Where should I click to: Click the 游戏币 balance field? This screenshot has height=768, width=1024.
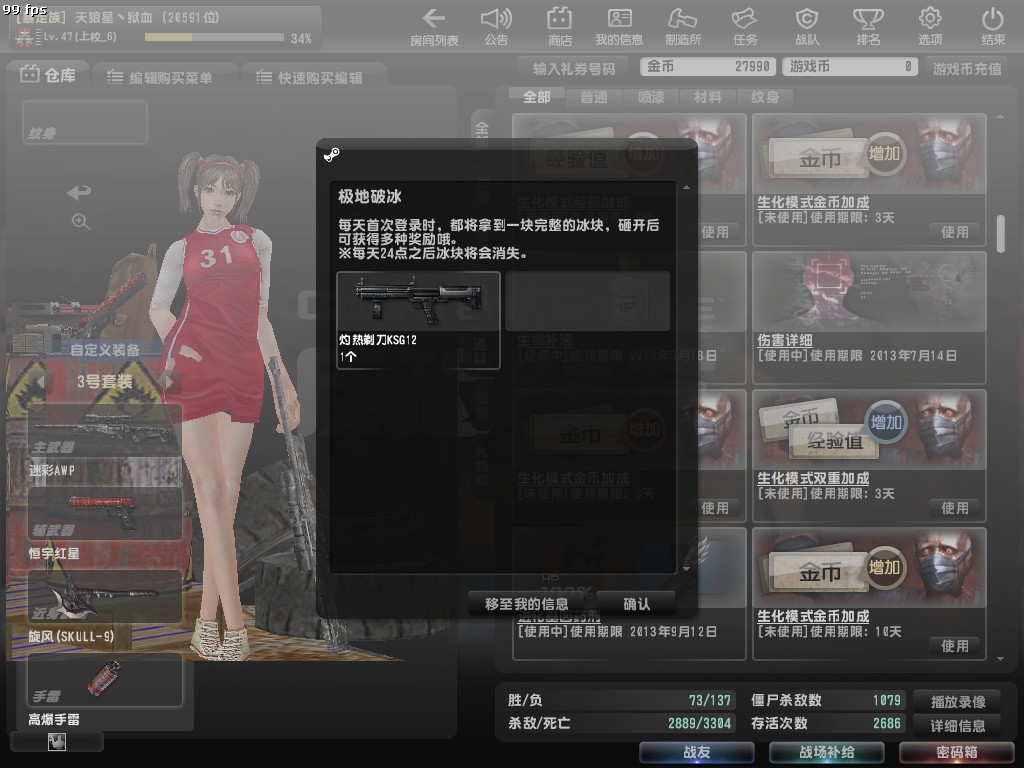[x=850, y=66]
